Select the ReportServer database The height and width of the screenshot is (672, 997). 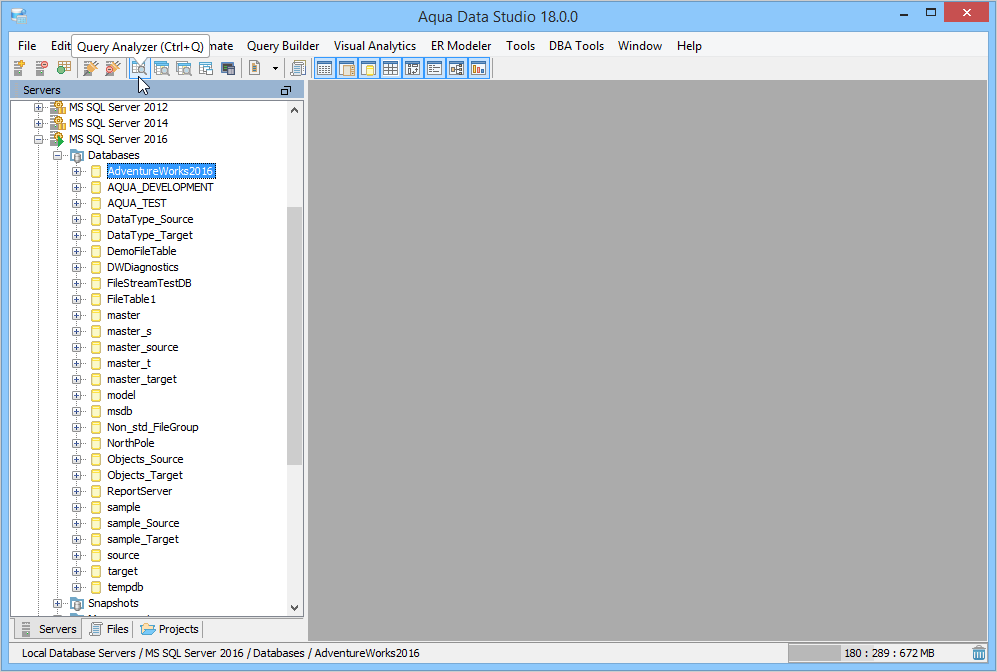139,491
